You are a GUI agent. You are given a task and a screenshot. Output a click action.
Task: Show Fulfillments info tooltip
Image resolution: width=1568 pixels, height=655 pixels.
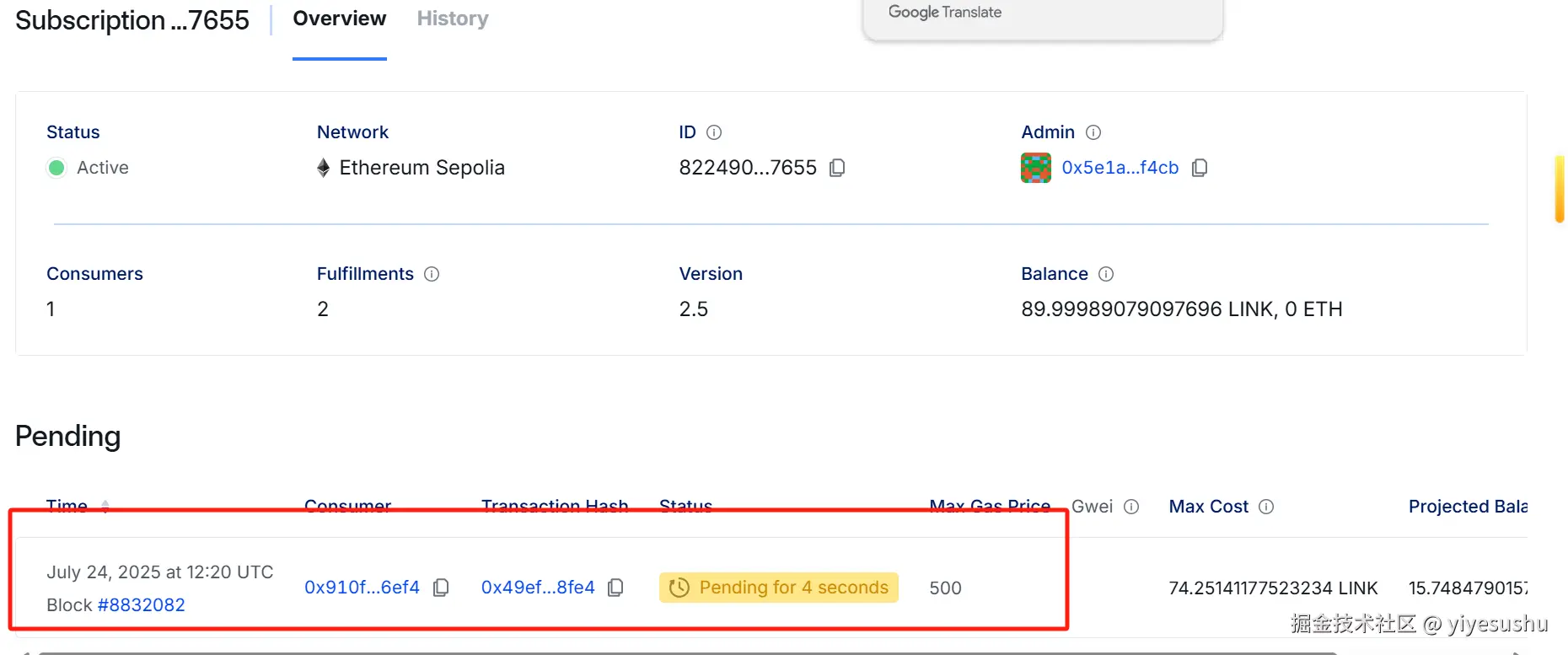[432, 274]
